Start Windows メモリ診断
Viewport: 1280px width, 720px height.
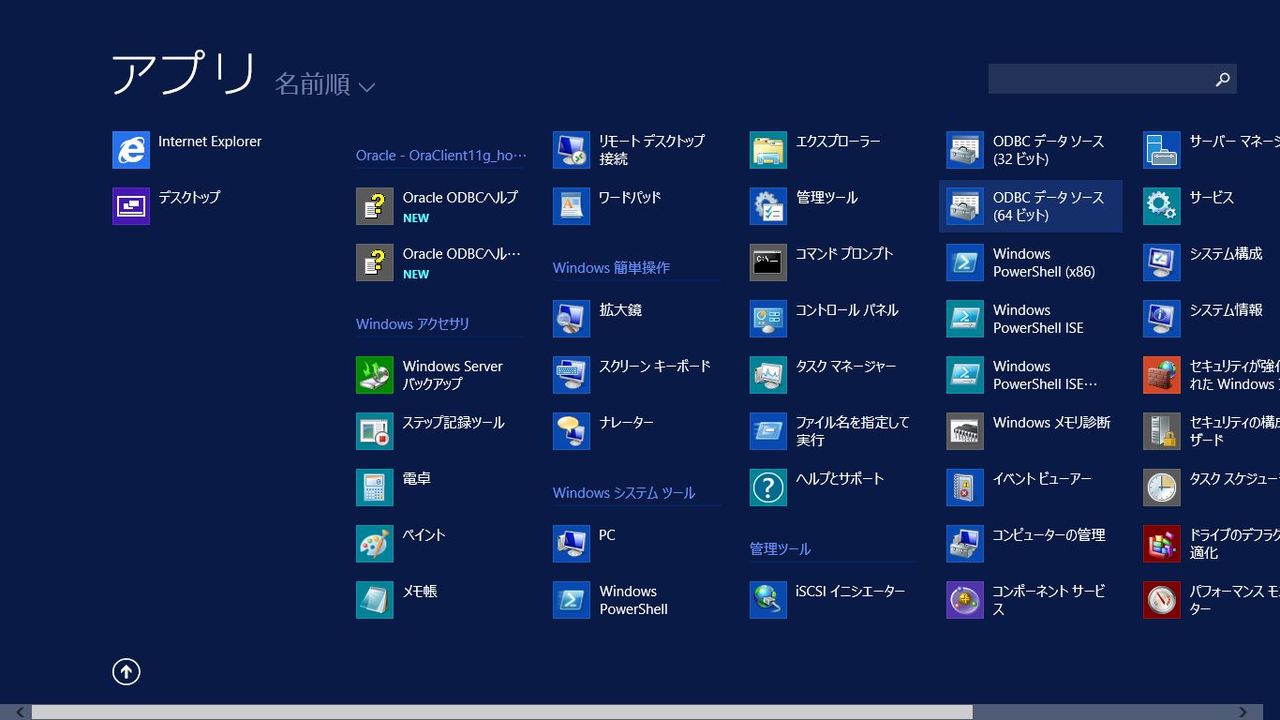(1029, 431)
